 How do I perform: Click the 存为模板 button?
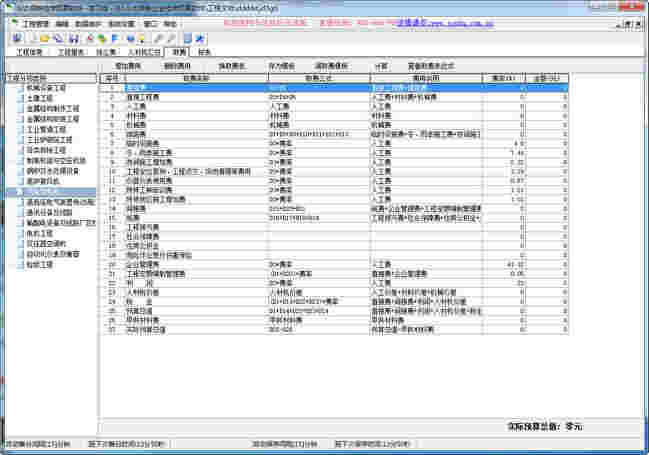point(281,66)
